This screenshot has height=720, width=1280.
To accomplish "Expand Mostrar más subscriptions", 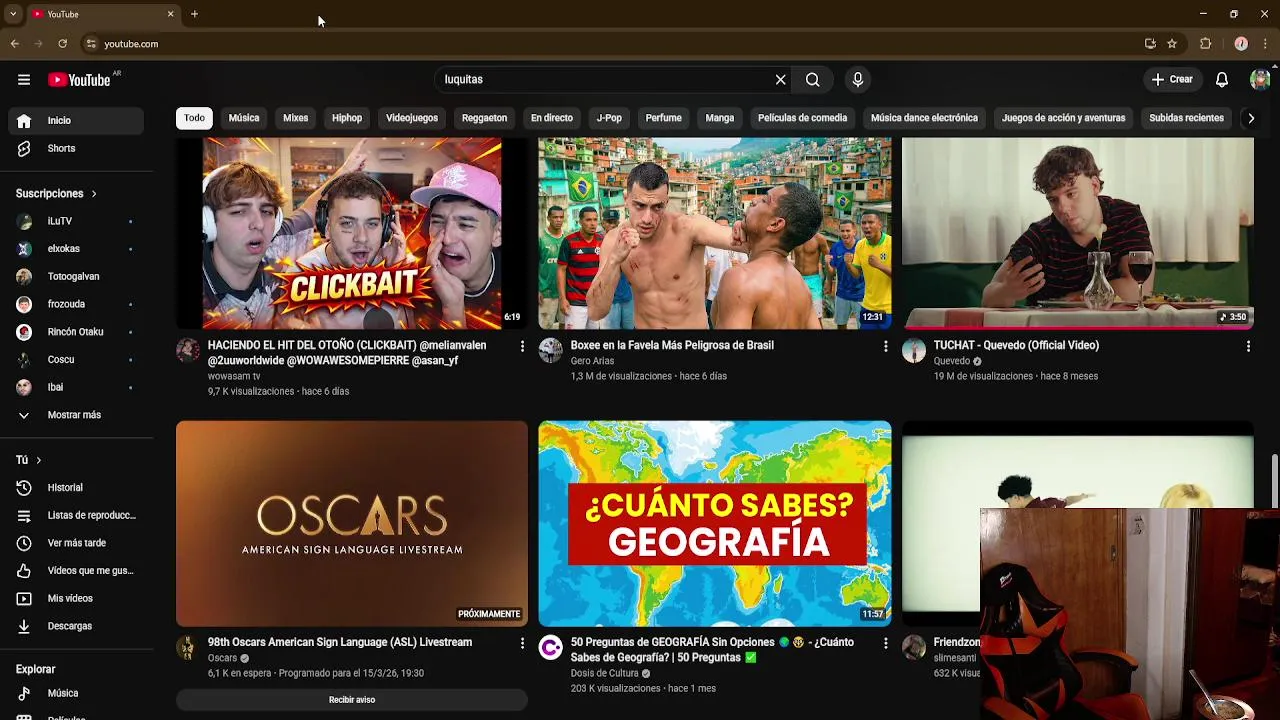I will coord(76,415).
